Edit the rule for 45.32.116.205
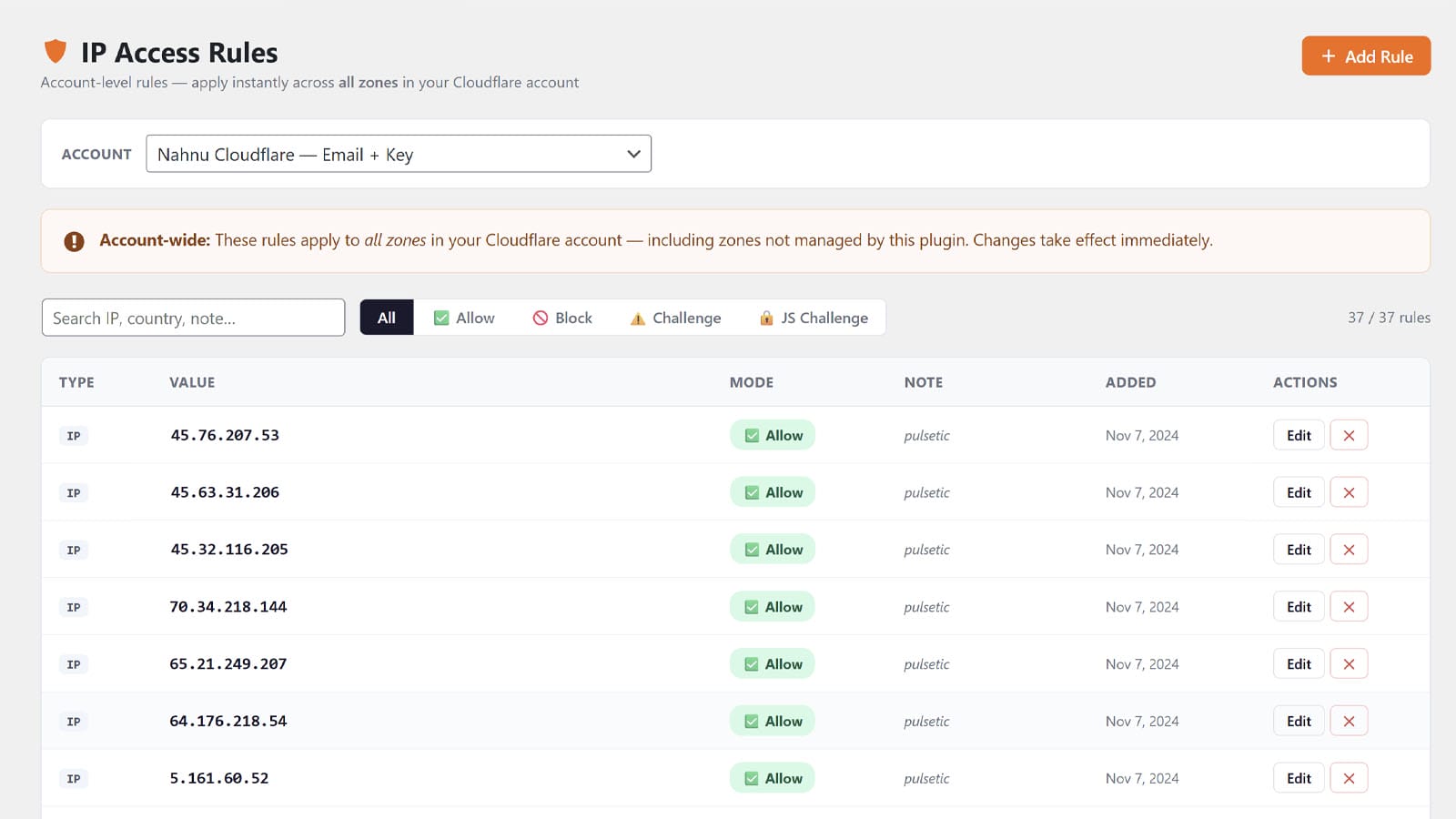The height and width of the screenshot is (819, 1456). click(1299, 550)
